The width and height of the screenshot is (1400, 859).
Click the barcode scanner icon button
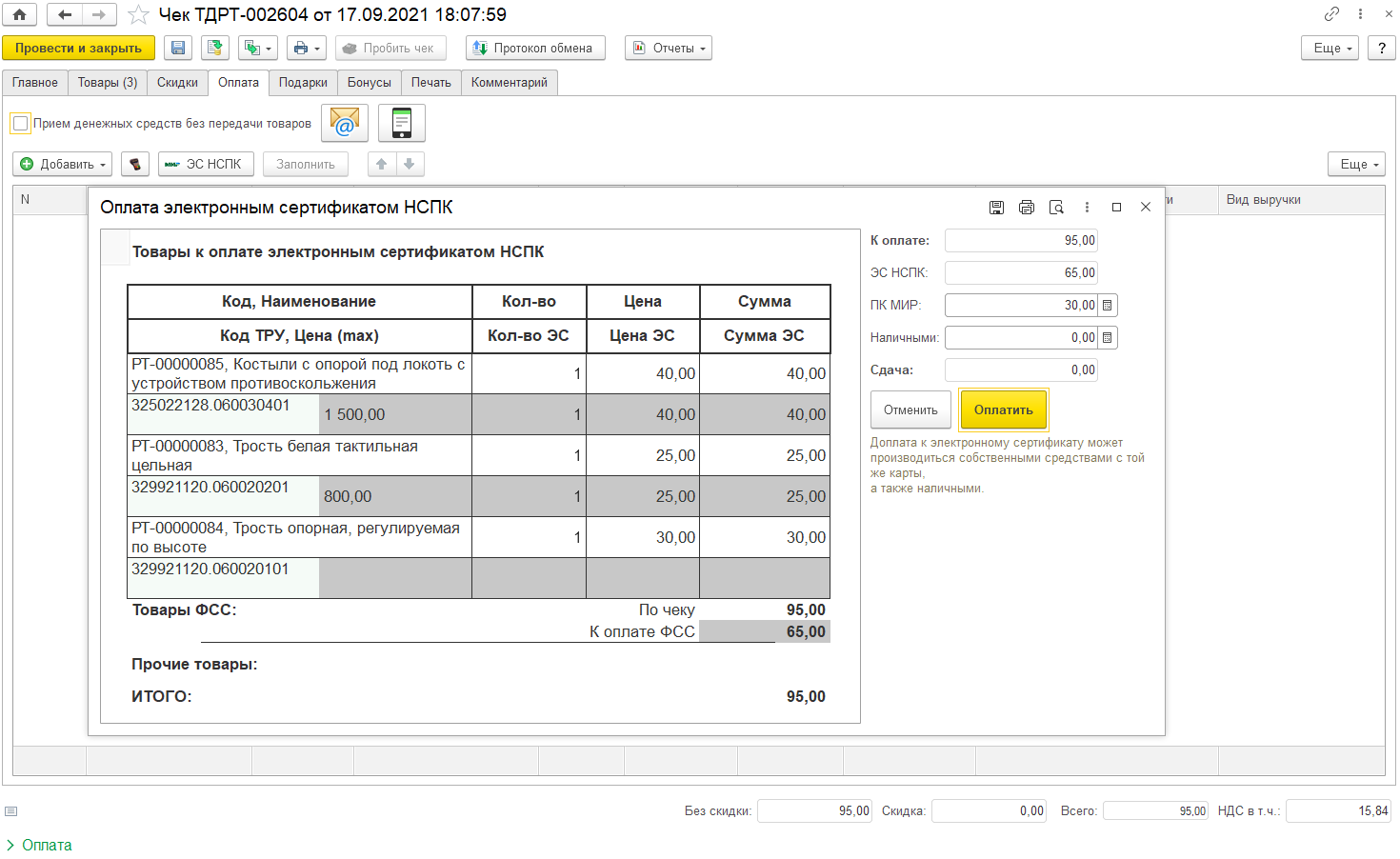135,164
